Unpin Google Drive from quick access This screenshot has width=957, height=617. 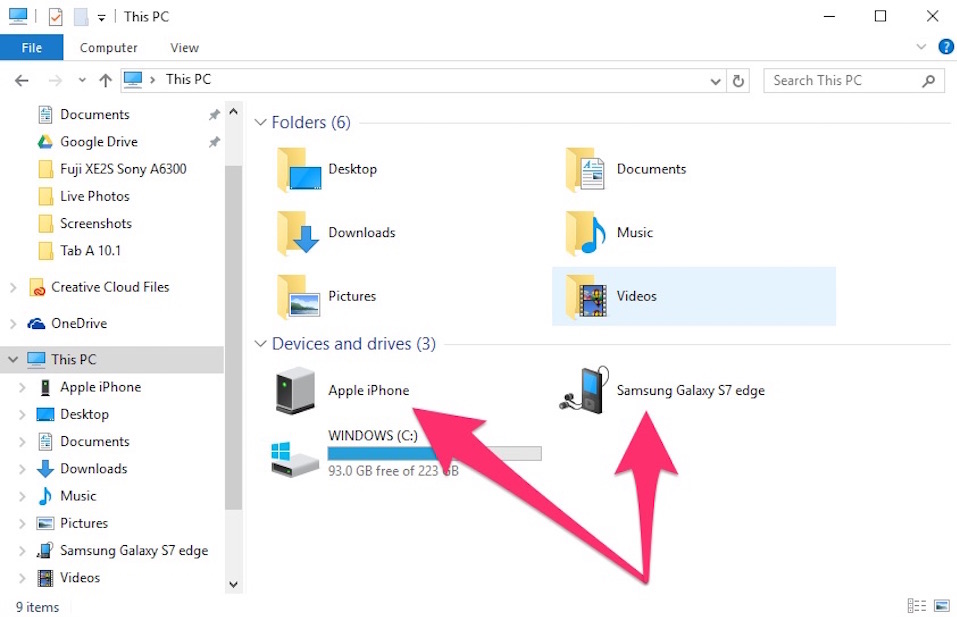214,142
